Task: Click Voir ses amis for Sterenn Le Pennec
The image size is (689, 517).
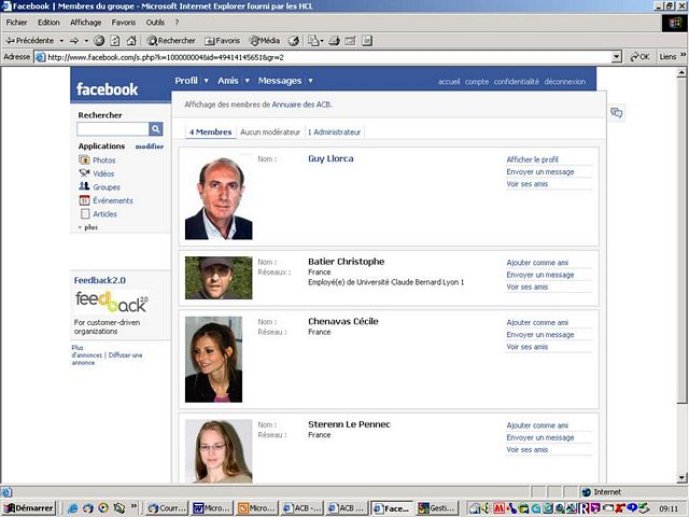Action: click(x=527, y=450)
